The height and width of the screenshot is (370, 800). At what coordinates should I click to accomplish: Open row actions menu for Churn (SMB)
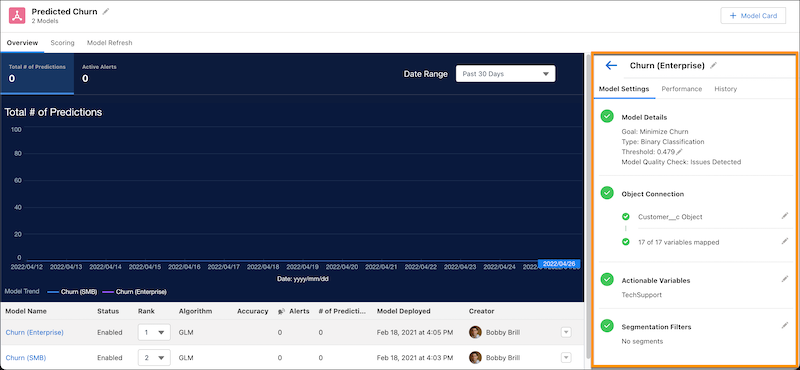pos(566,357)
